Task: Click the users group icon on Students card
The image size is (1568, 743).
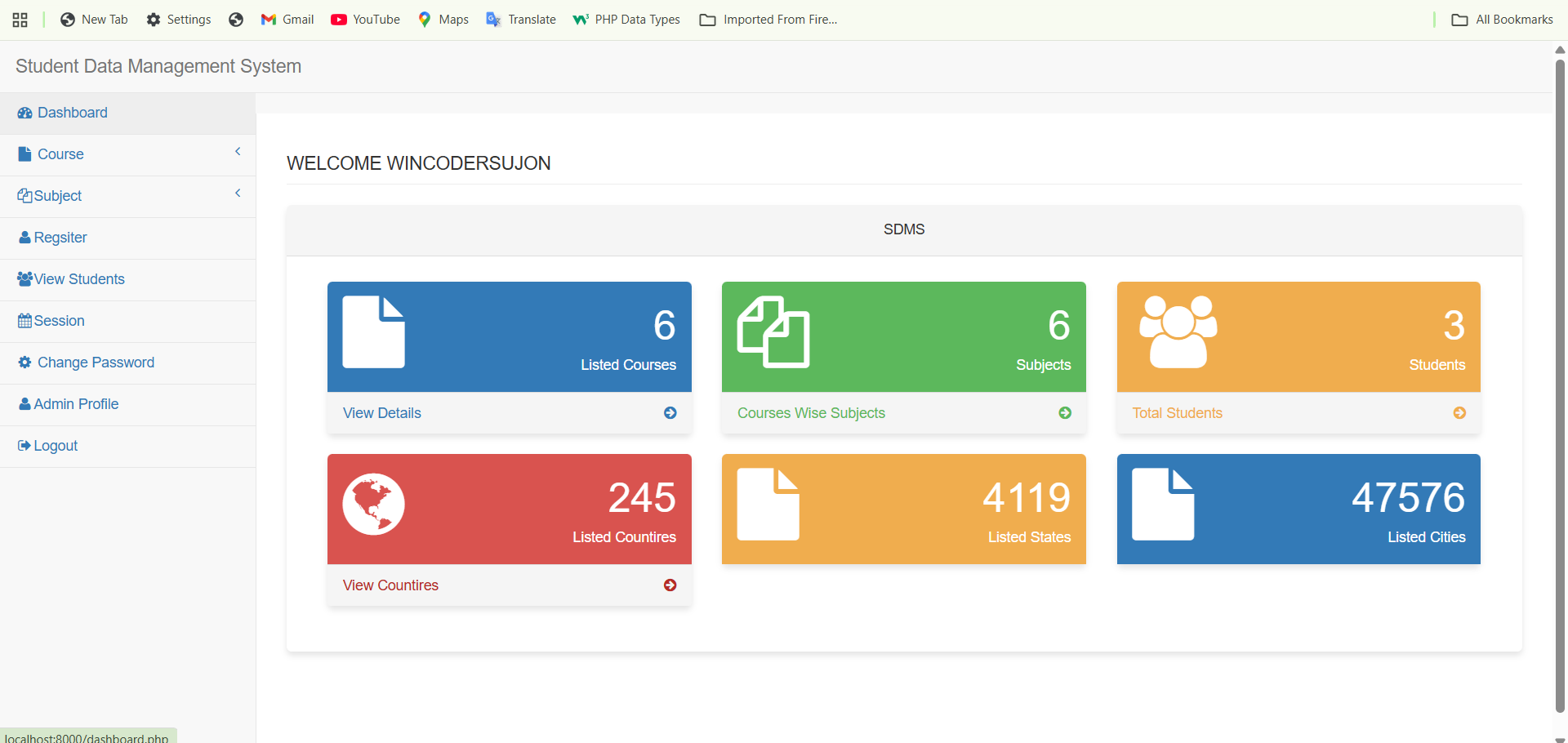Action: [x=1178, y=332]
